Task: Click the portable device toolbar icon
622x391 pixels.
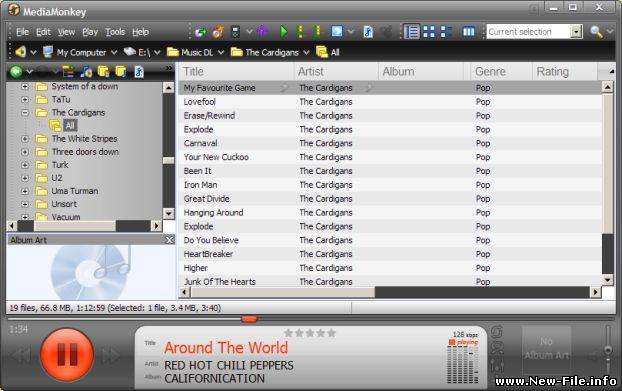Action: [x=236, y=32]
